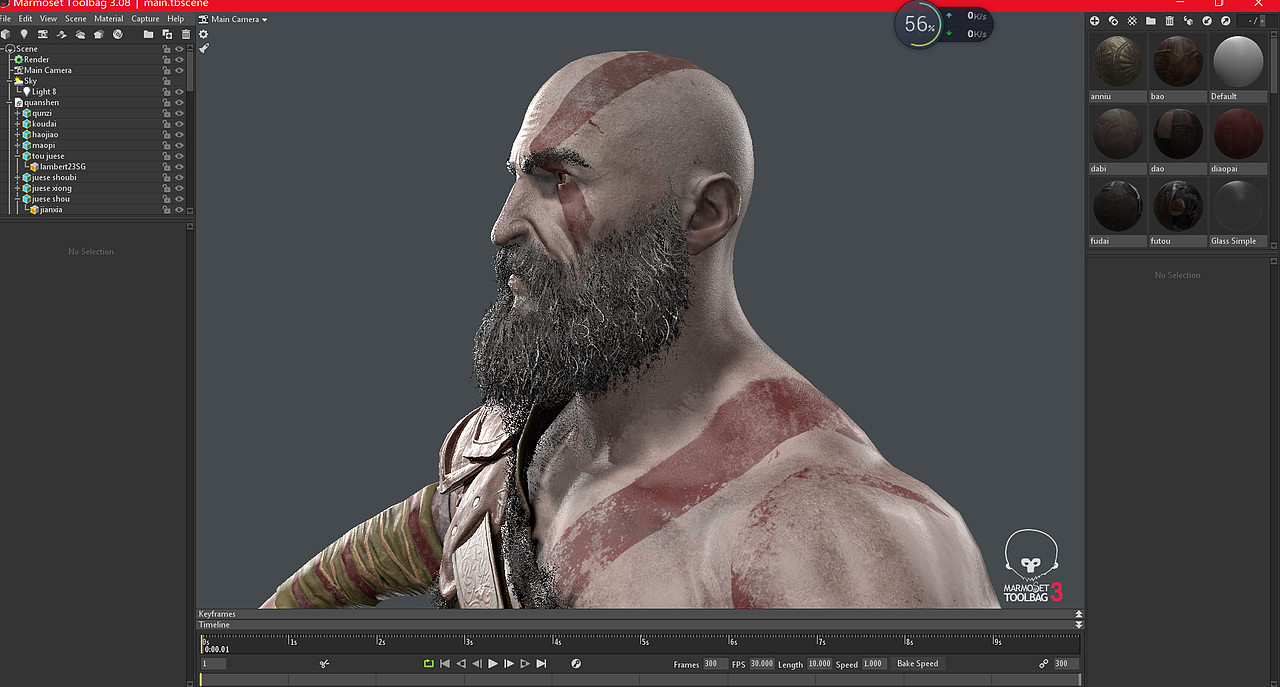Create a new material with plus icon

coord(1094,21)
